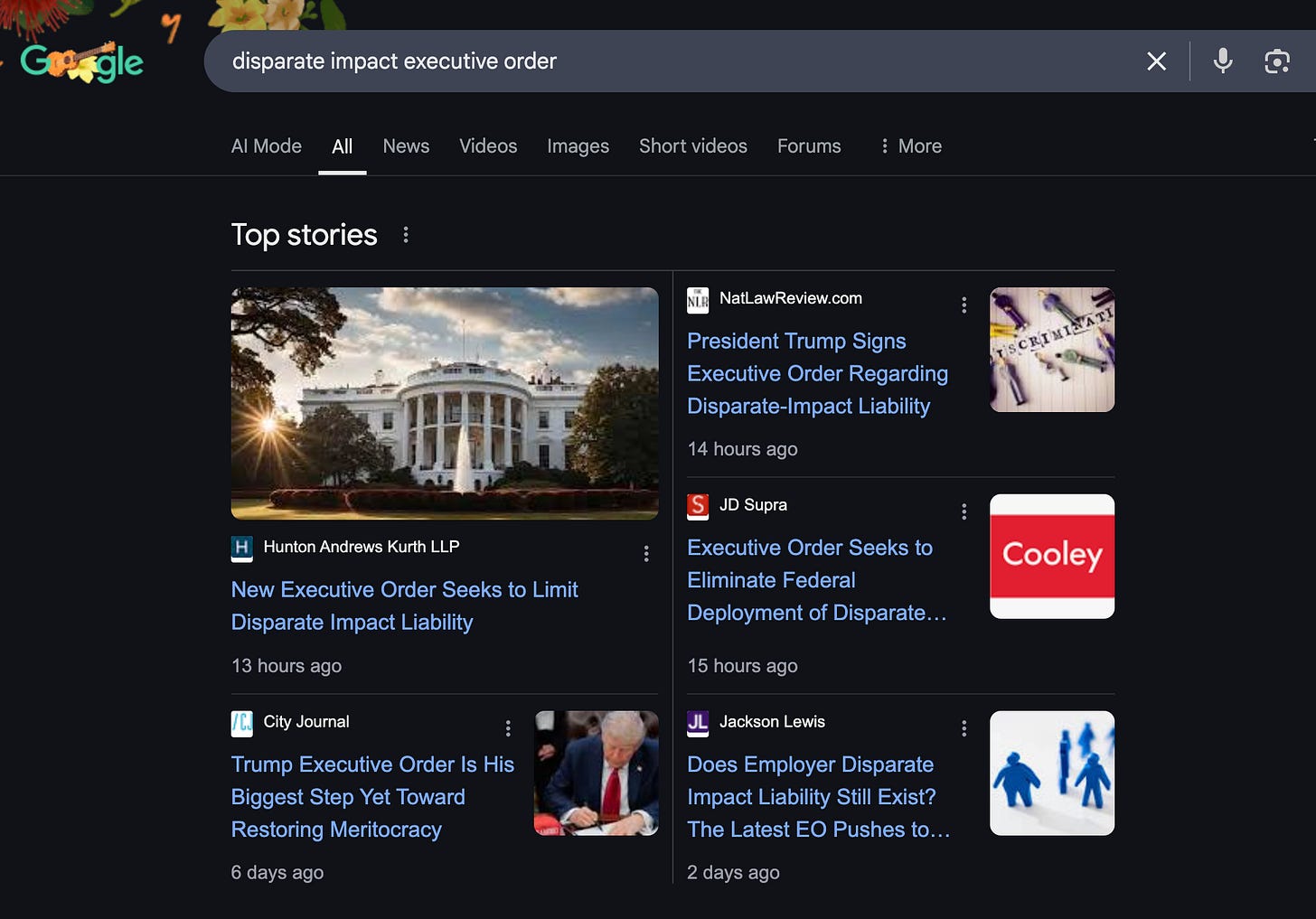Click the Top stories heading
Viewport: 1316px width, 919px height.
click(305, 235)
